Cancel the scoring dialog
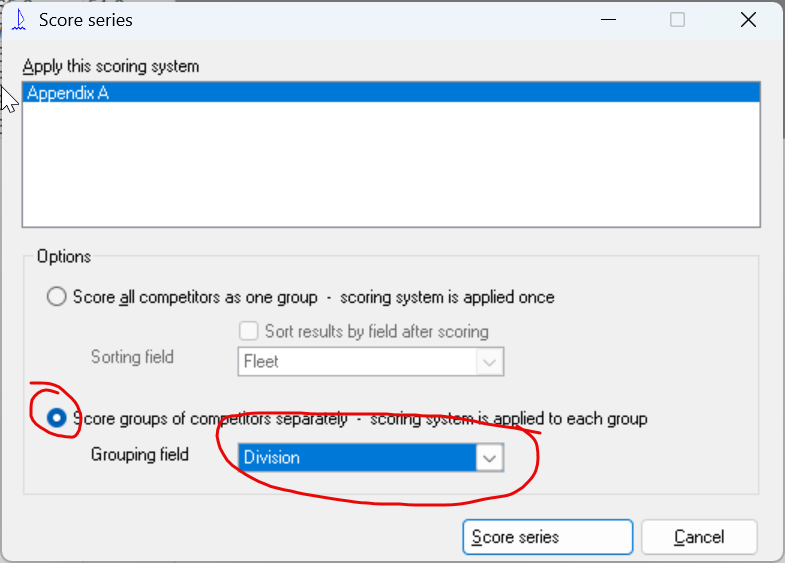 coord(699,537)
